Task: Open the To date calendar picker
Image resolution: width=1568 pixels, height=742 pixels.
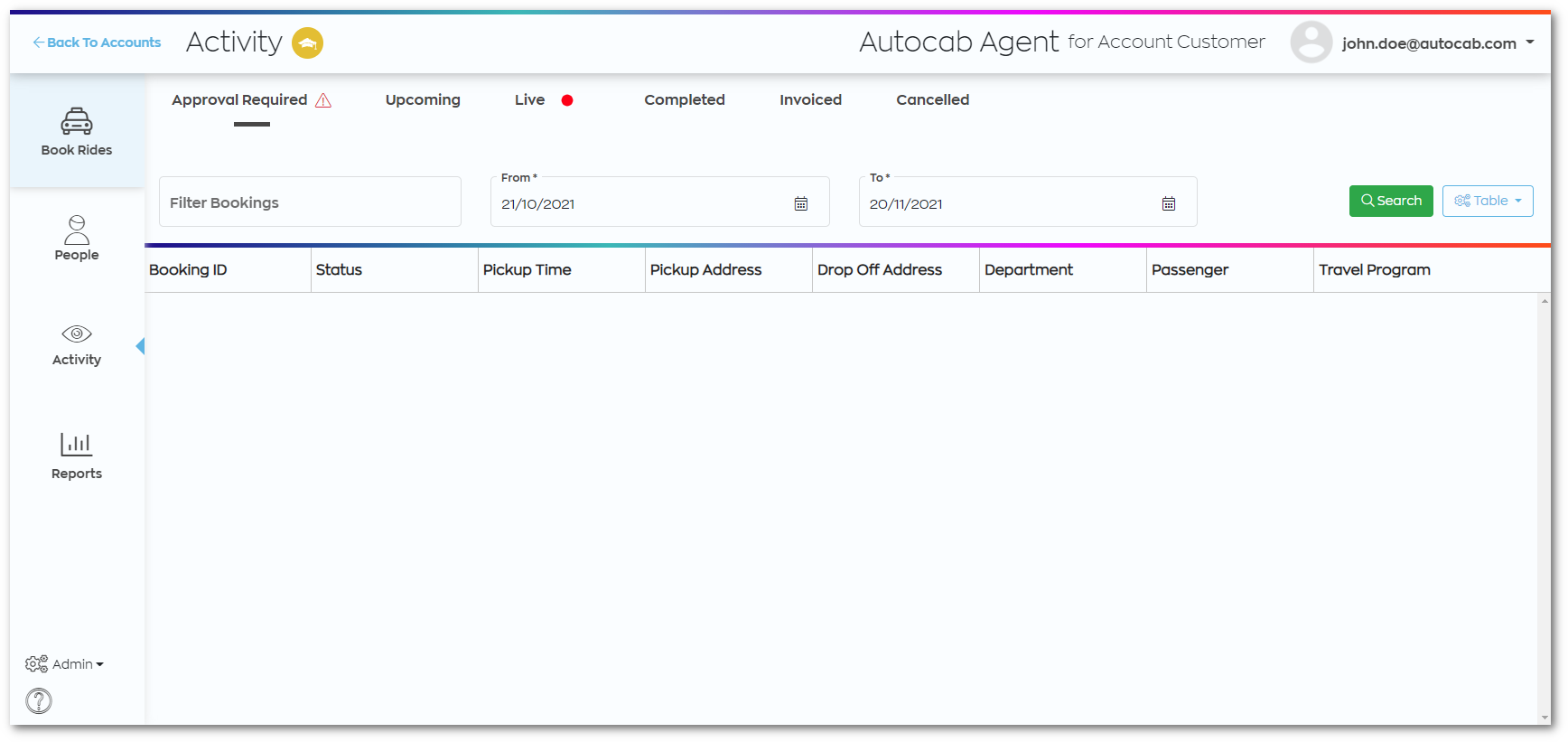Action: [x=1169, y=203]
